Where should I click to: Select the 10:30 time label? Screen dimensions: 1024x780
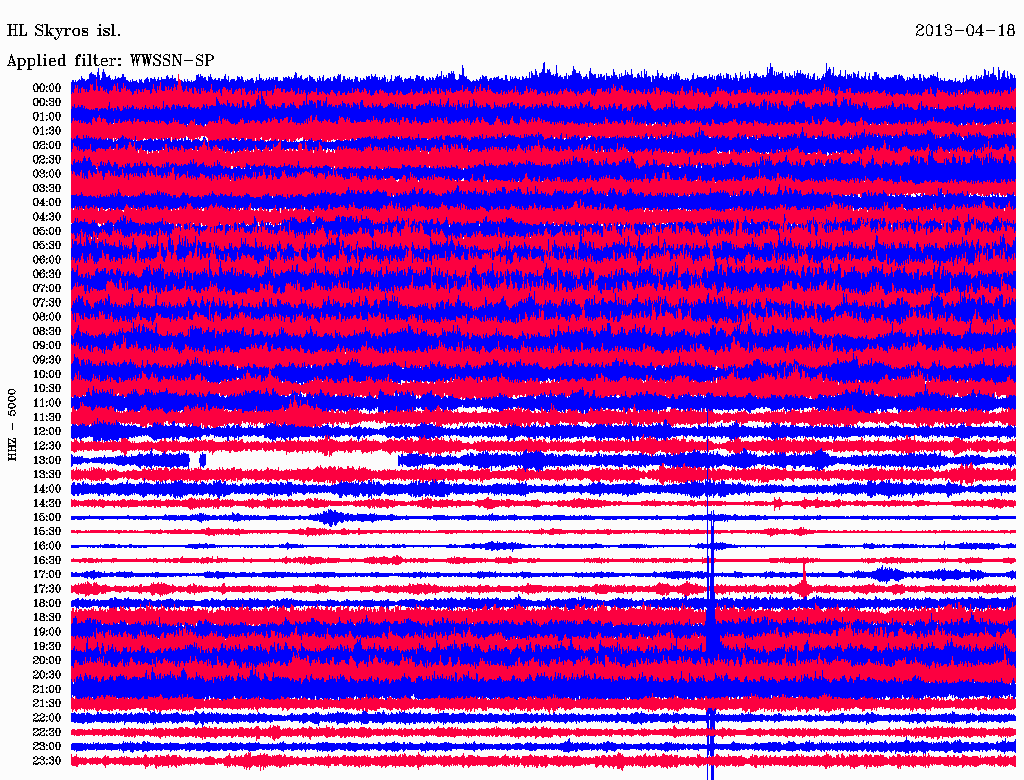47,389
